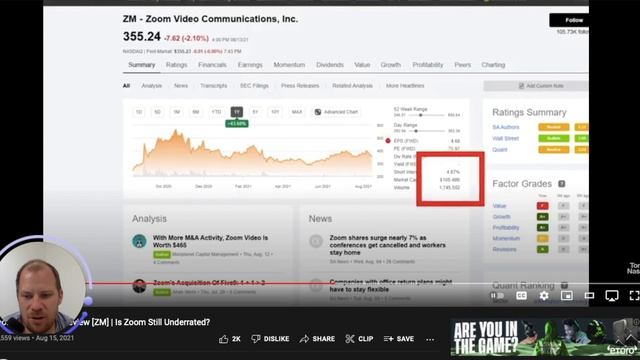The width and height of the screenshot is (640, 360).
Task: Click Factor Grades help icon
Action: [x=562, y=184]
